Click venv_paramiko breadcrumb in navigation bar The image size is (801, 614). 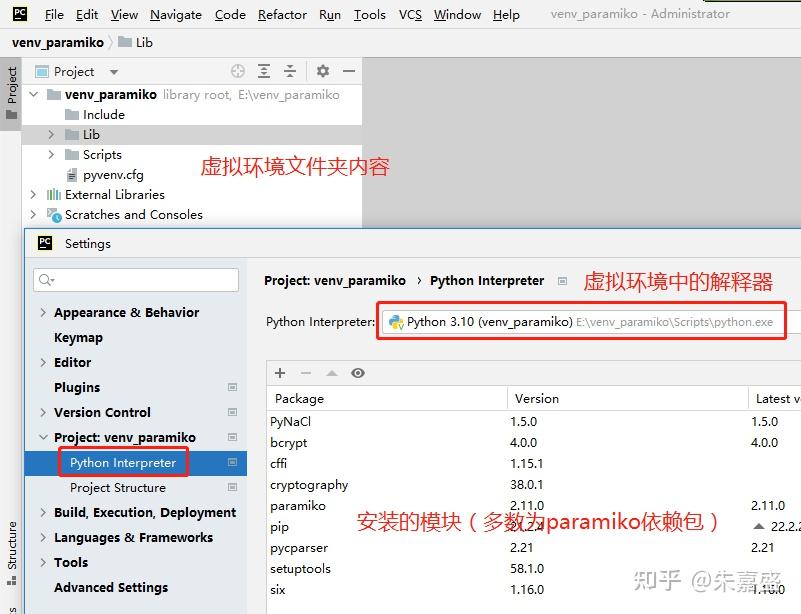tap(58, 42)
